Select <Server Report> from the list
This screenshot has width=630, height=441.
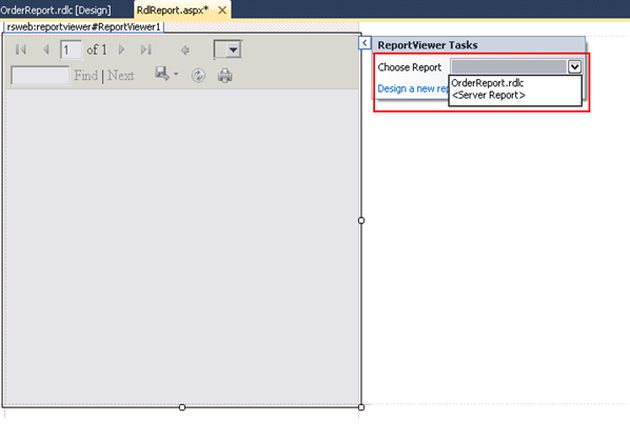pos(489,95)
